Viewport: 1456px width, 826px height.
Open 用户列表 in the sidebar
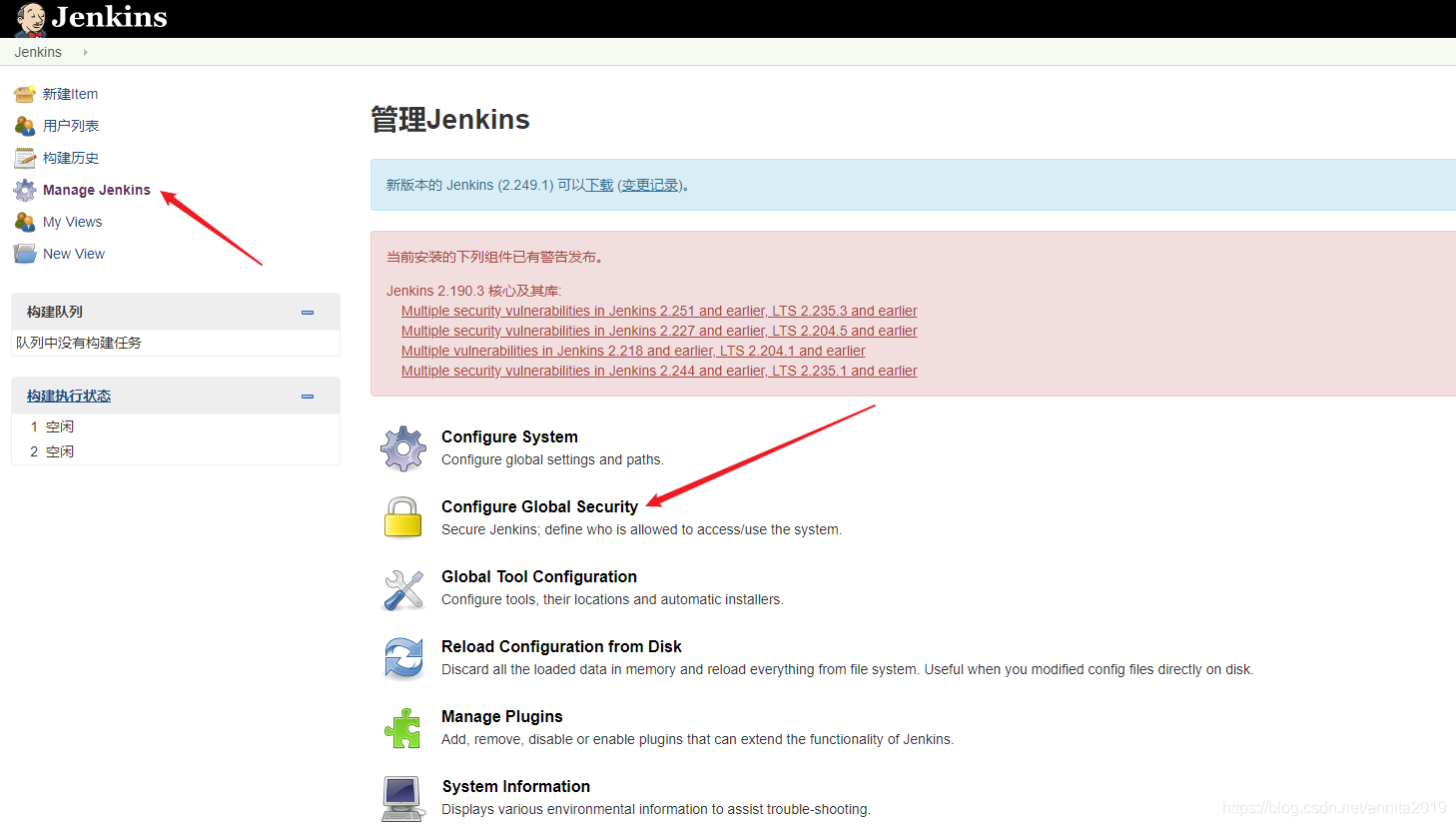tap(71, 126)
